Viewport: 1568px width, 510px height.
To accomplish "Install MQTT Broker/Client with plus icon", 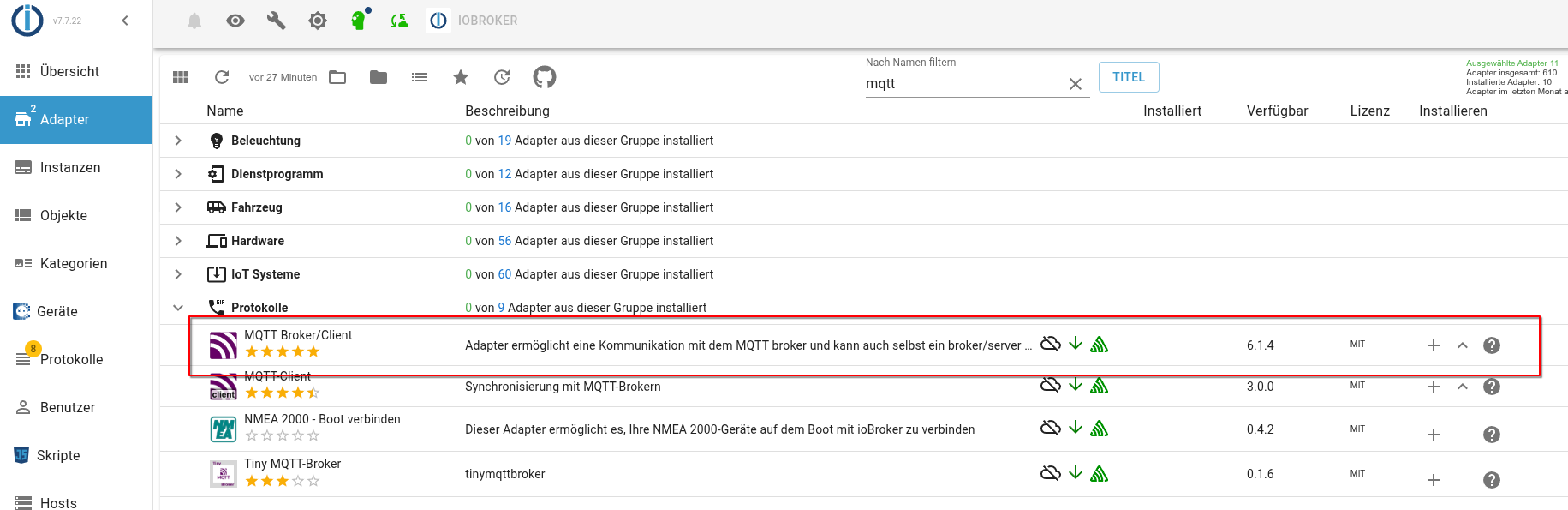I will tap(1434, 345).
